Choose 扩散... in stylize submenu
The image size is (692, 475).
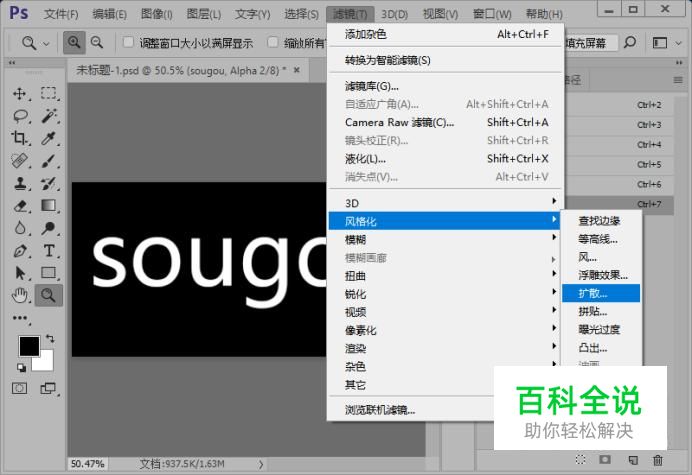pyautogui.click(x=601, y=293)
